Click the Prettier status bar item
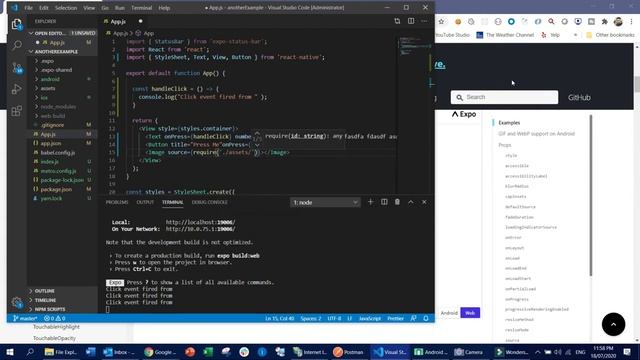 coord(395,318)
